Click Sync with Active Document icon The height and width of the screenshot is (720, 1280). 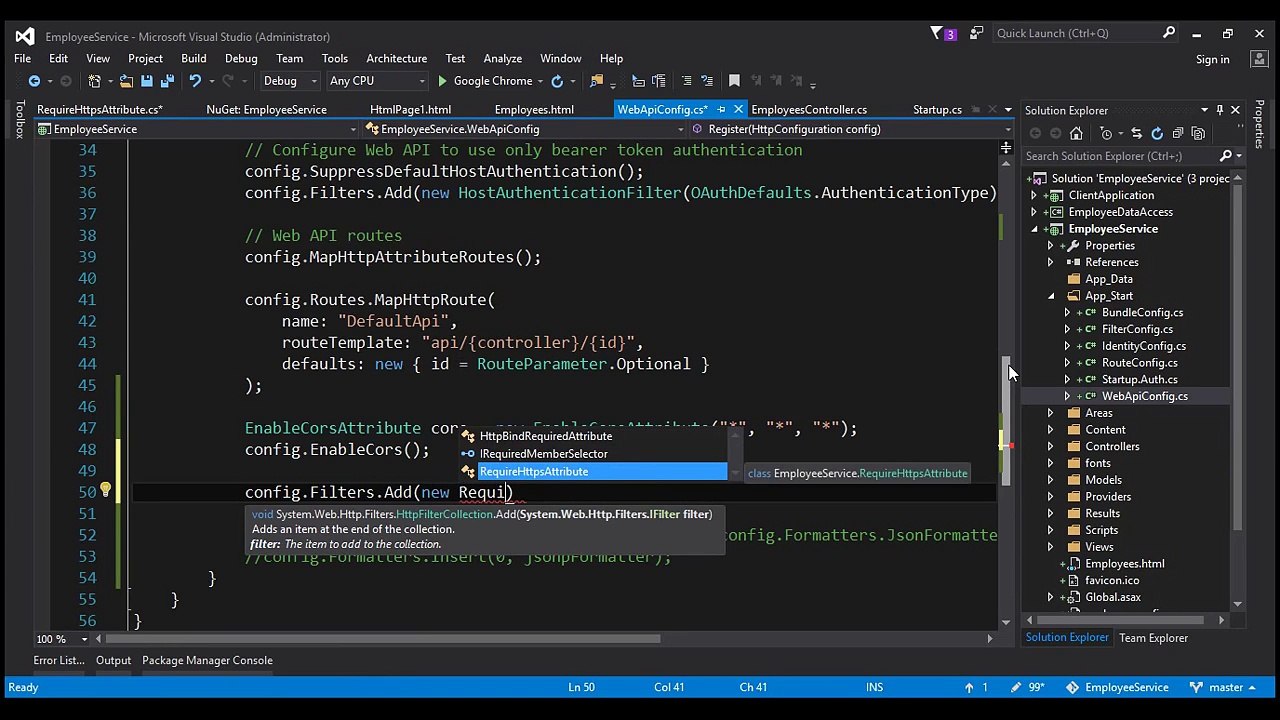pyautogui.click(x=1136, y=133)
